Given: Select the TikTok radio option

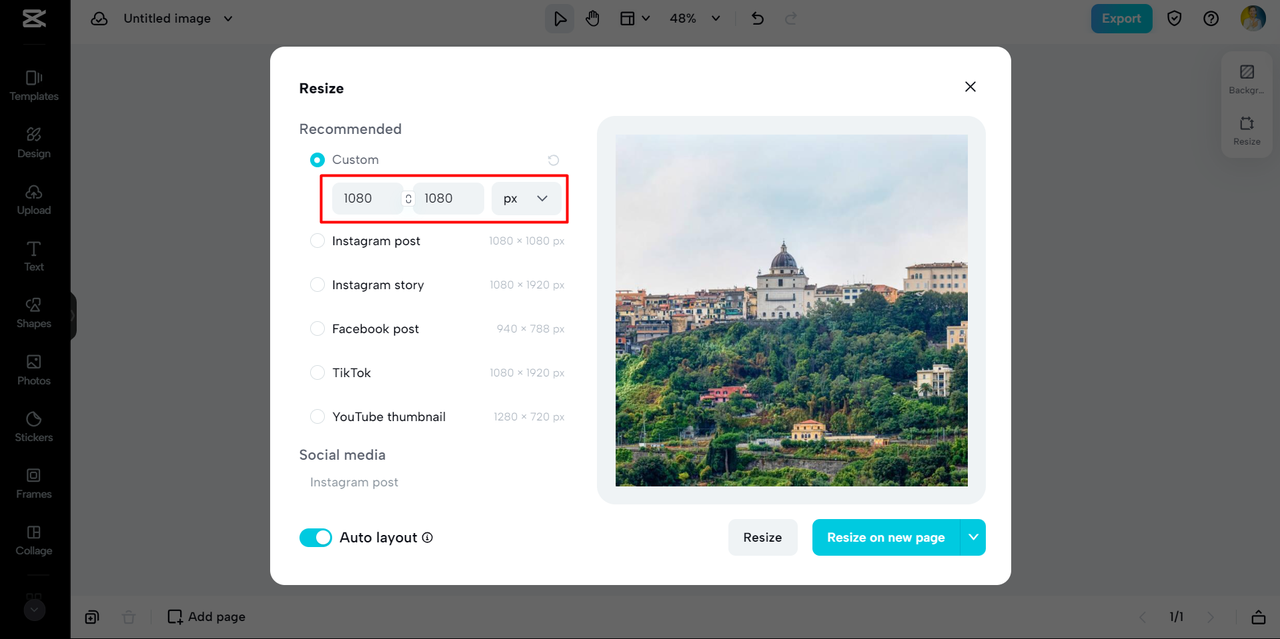Looking at the screenshot, I should pyautogui.click(x=317, y=373).
